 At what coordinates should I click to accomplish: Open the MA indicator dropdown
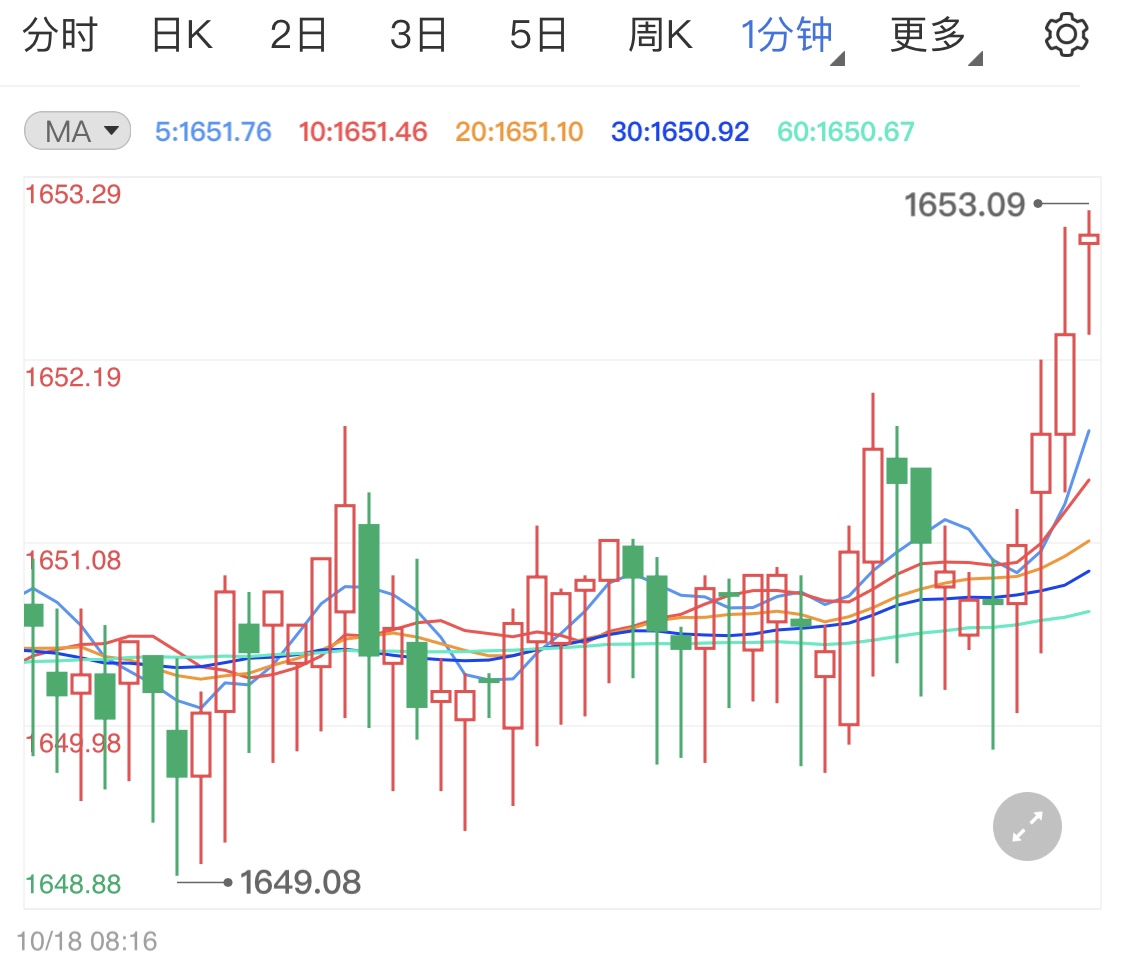pos(77,131)
